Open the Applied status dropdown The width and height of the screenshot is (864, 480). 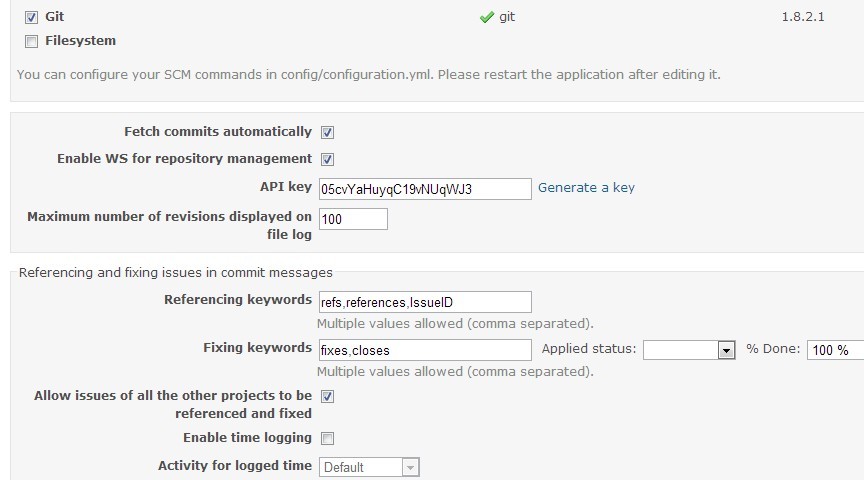coord(689,350)
